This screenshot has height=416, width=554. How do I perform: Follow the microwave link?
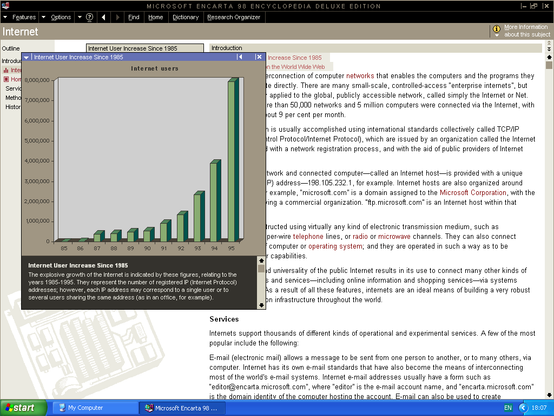pyautogui.click(x=394, y=236)
